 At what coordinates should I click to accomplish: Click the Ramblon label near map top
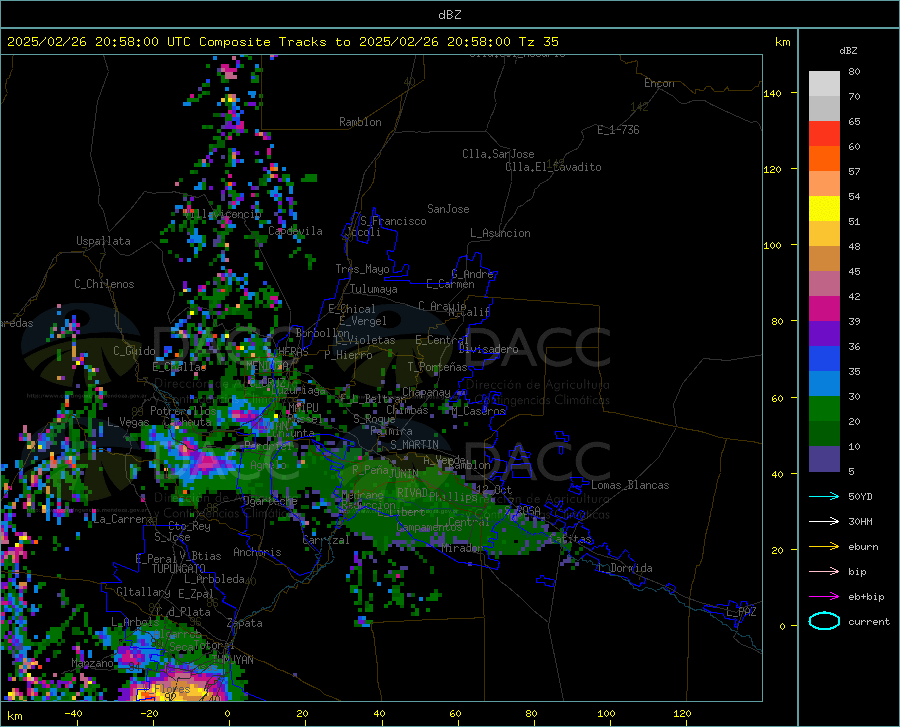(x=360, y=122)
